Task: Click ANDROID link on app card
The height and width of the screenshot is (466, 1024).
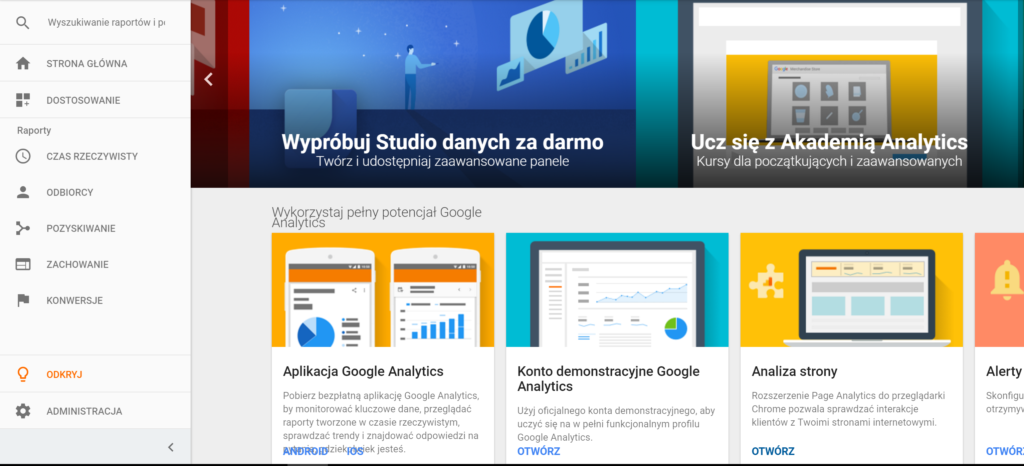Action: coord(305,452)
